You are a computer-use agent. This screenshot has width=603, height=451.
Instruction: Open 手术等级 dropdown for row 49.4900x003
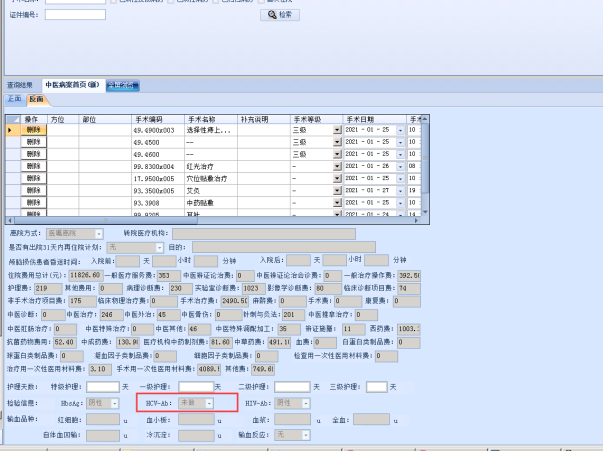coord(337,130)
